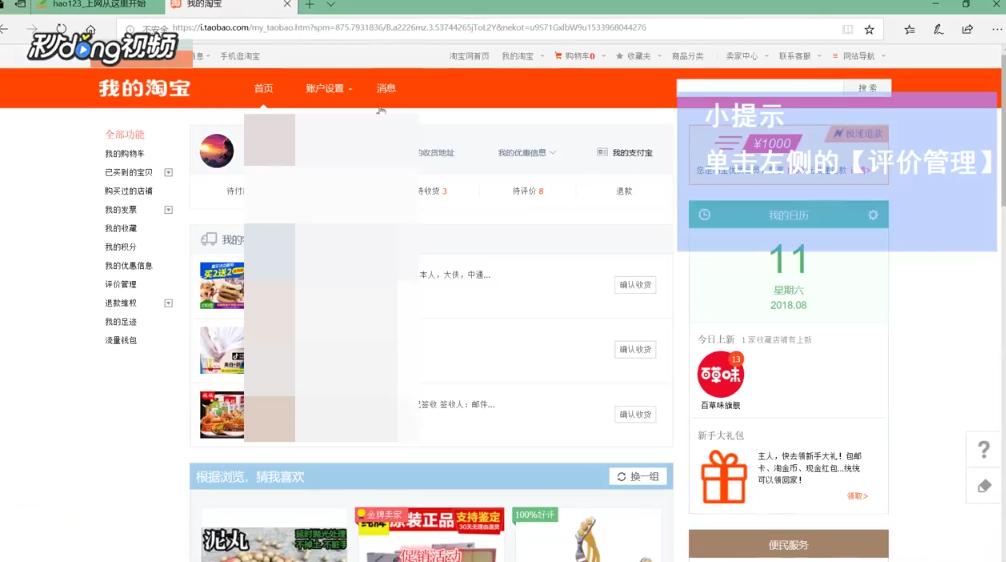Open the reading view book icon
This screenshot has height=562, width=1006.
pyautogui.click(x=848, y=30)
